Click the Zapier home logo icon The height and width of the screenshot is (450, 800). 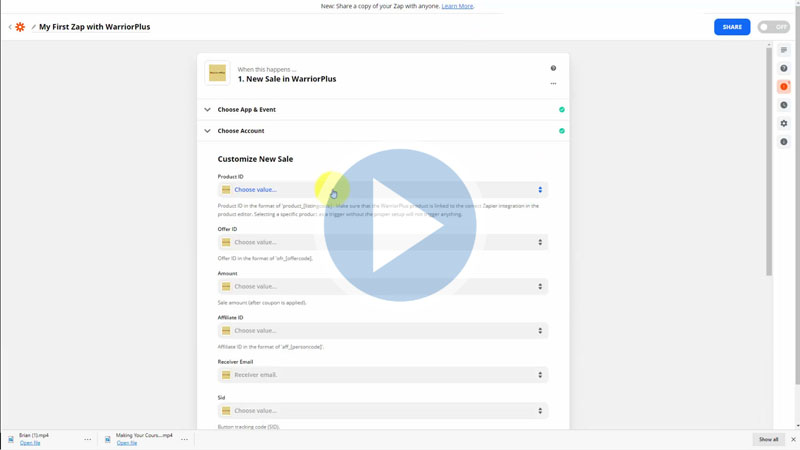20,27
